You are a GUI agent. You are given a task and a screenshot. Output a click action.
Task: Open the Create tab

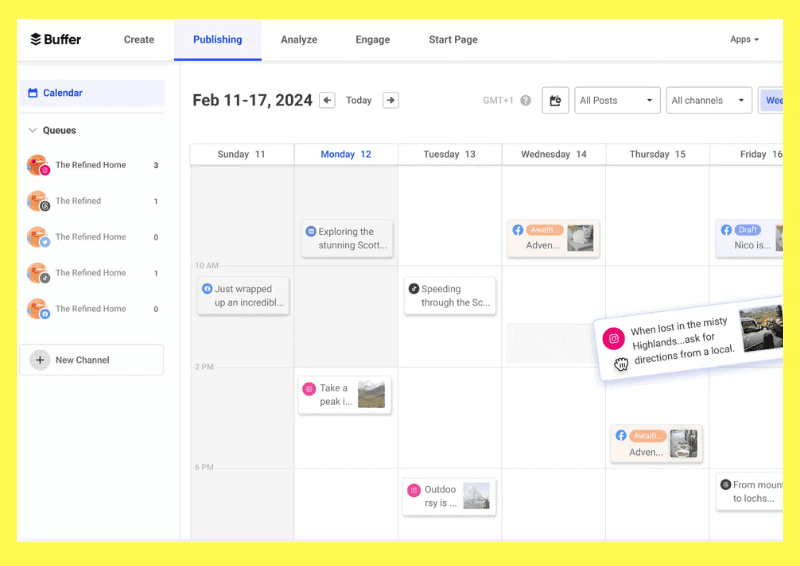(x=139, y=39)
